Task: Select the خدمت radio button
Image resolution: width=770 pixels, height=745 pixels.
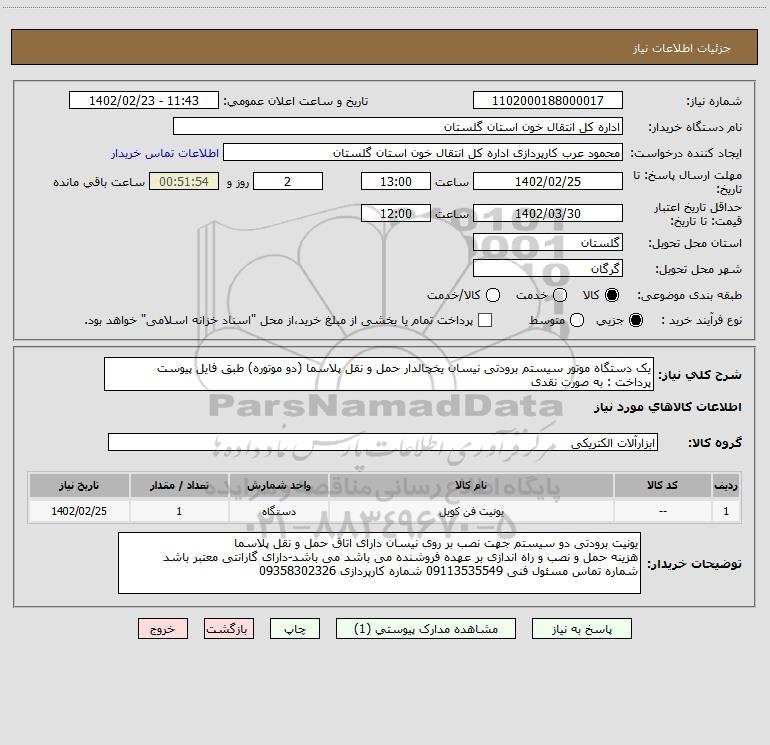Action: (560, 295)
